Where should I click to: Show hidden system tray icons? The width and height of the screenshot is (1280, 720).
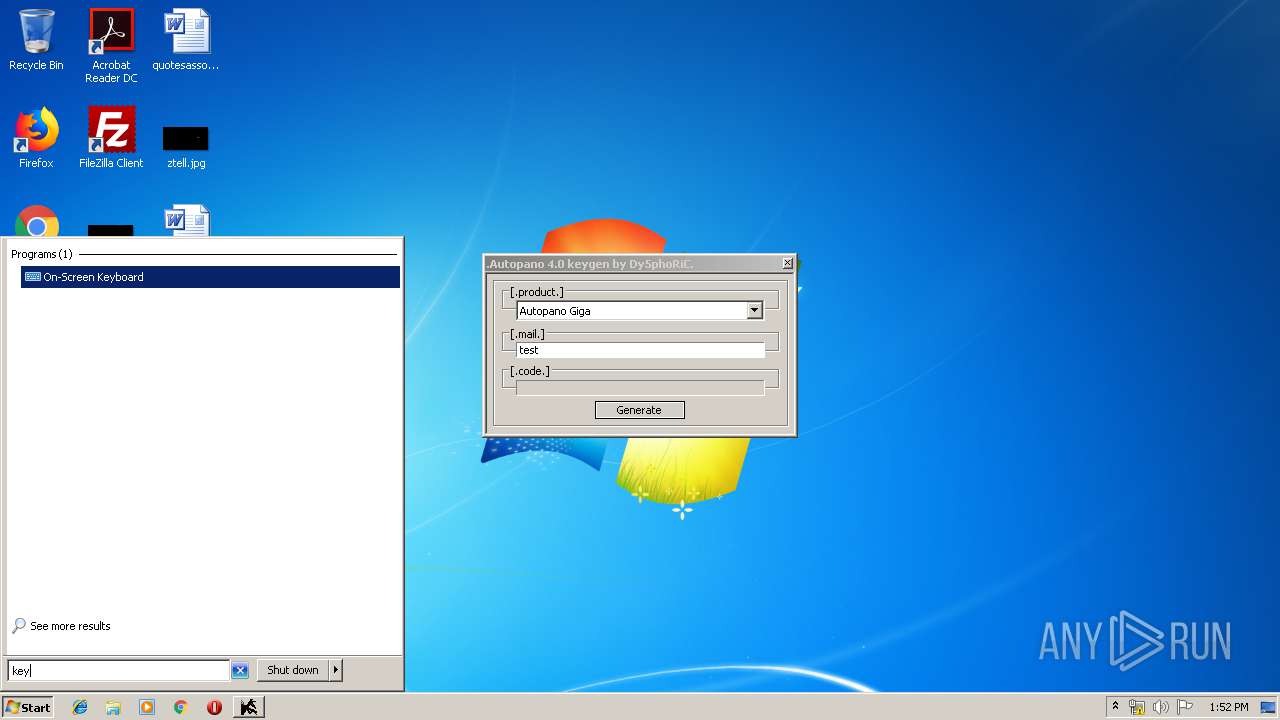[1115, 707]
